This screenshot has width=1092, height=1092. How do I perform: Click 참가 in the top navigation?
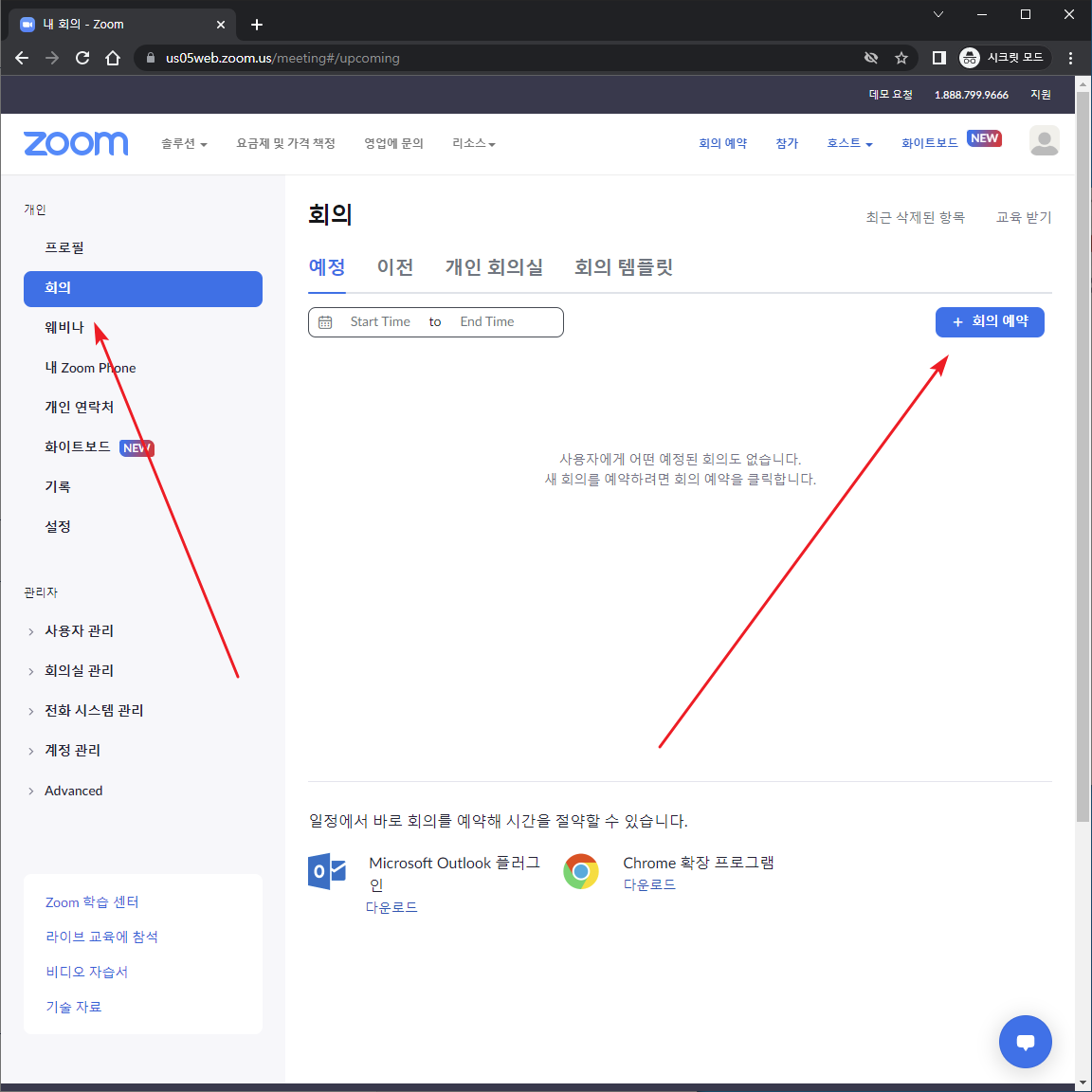(x=786, y=143)
